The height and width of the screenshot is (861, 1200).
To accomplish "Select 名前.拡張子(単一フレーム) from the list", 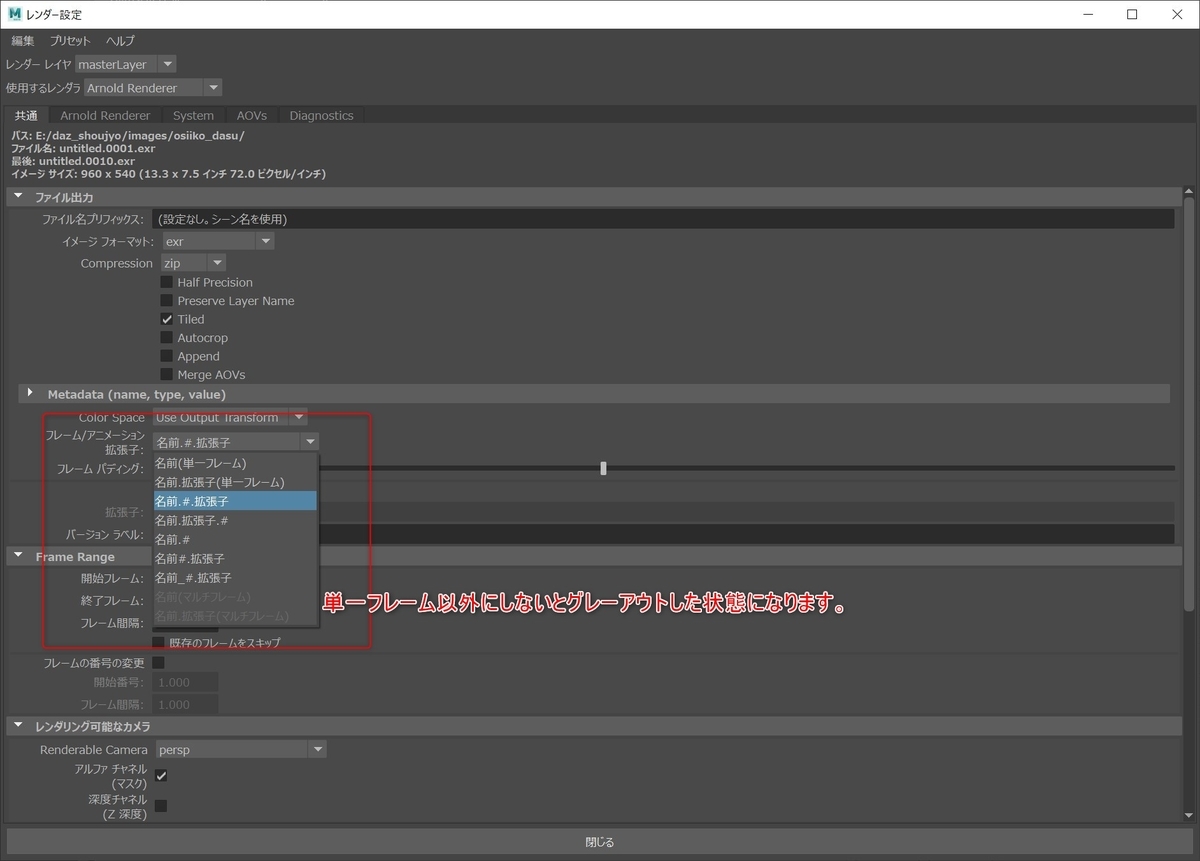I will (x=236, y=482).
